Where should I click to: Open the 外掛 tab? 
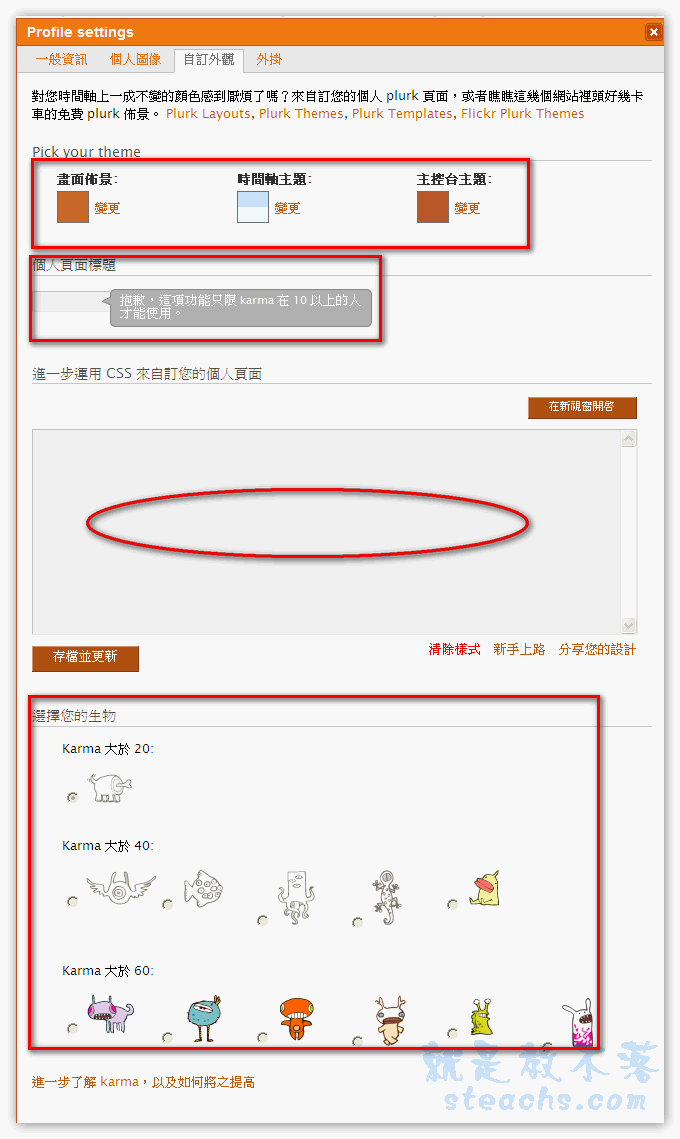(269, 60)
